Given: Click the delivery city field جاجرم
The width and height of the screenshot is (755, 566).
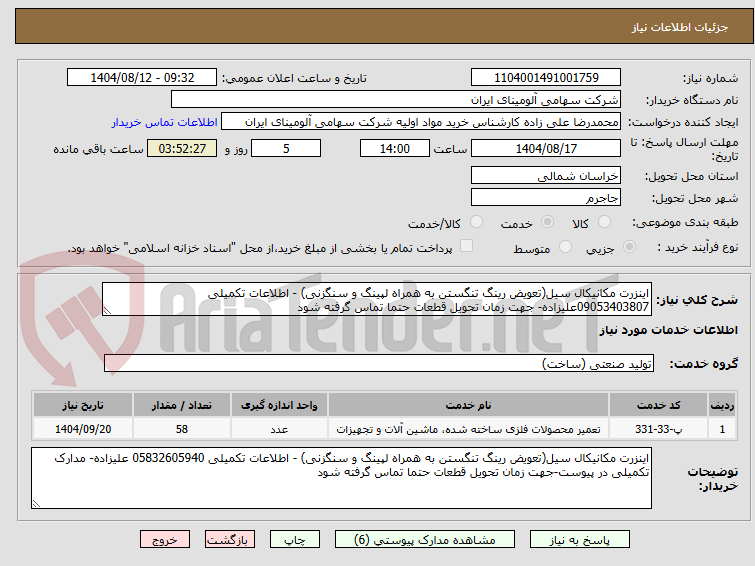Looking at the screenshot, I should tap(546, 197).
